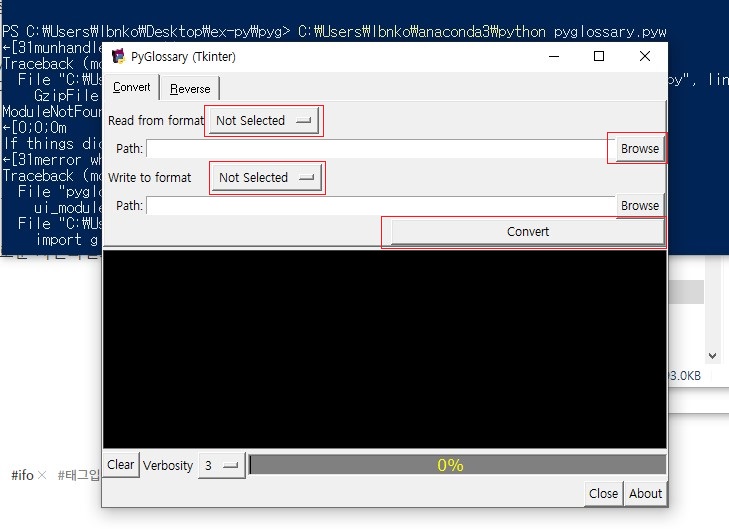Screen dimensions: 729x529
Task: Click Browse for the output path
Action: tap(640, 205)
